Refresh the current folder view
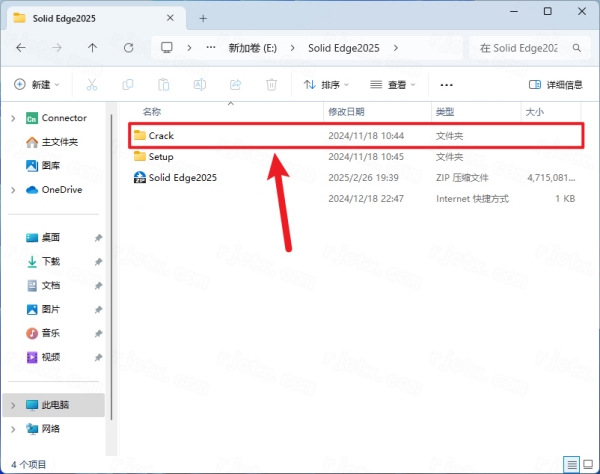600x474 pixels. click(x=129, y=48)
